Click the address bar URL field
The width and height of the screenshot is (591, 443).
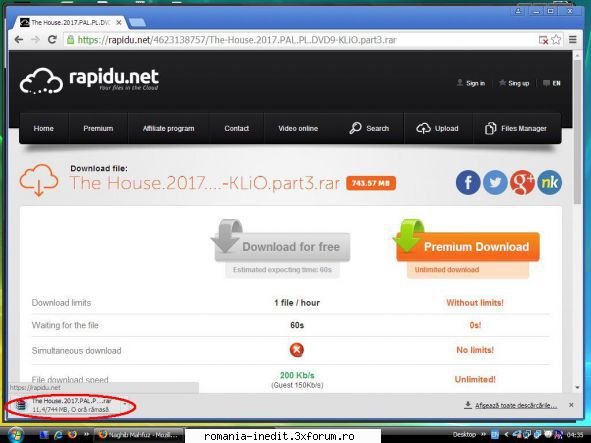pyautogui.click(x=302, y=40)
